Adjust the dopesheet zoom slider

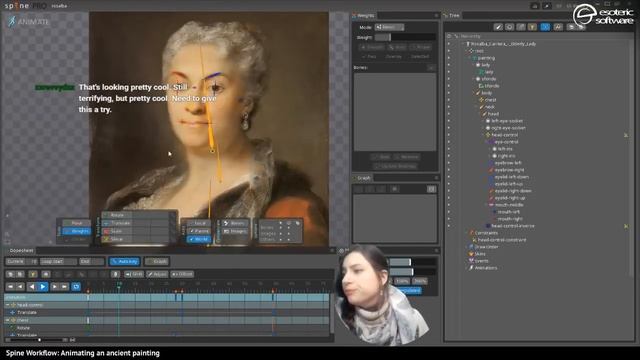point(39,340)
